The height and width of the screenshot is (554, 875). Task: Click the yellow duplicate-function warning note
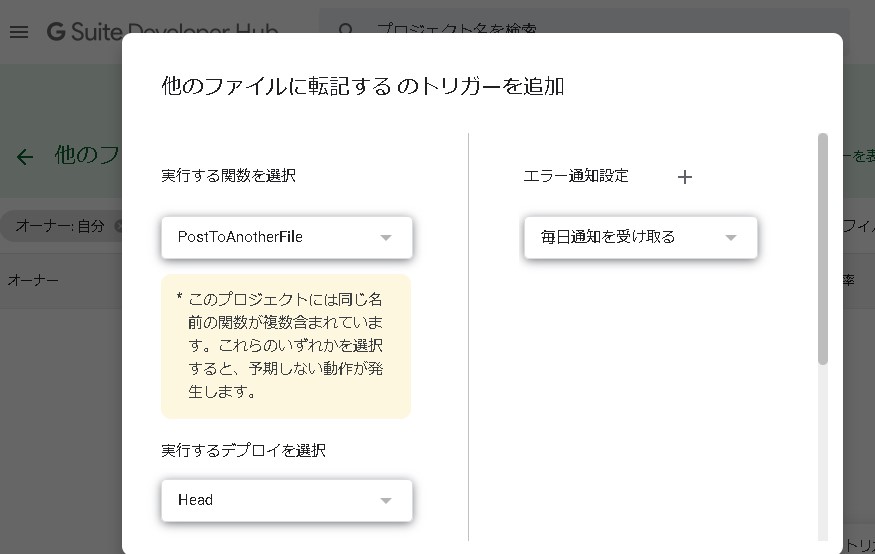286,345
